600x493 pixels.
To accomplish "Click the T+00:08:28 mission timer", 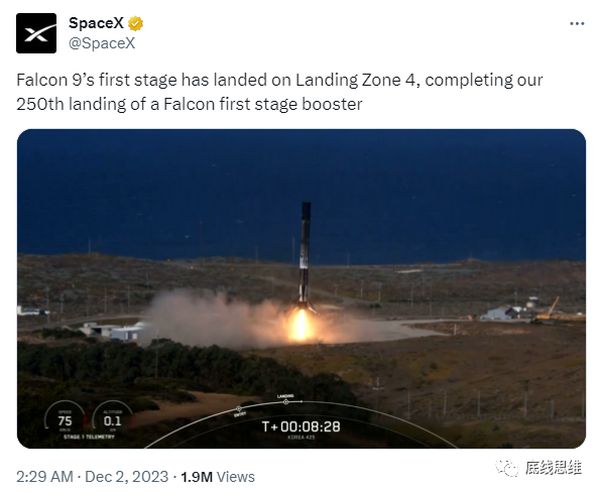I will (301, 426).
